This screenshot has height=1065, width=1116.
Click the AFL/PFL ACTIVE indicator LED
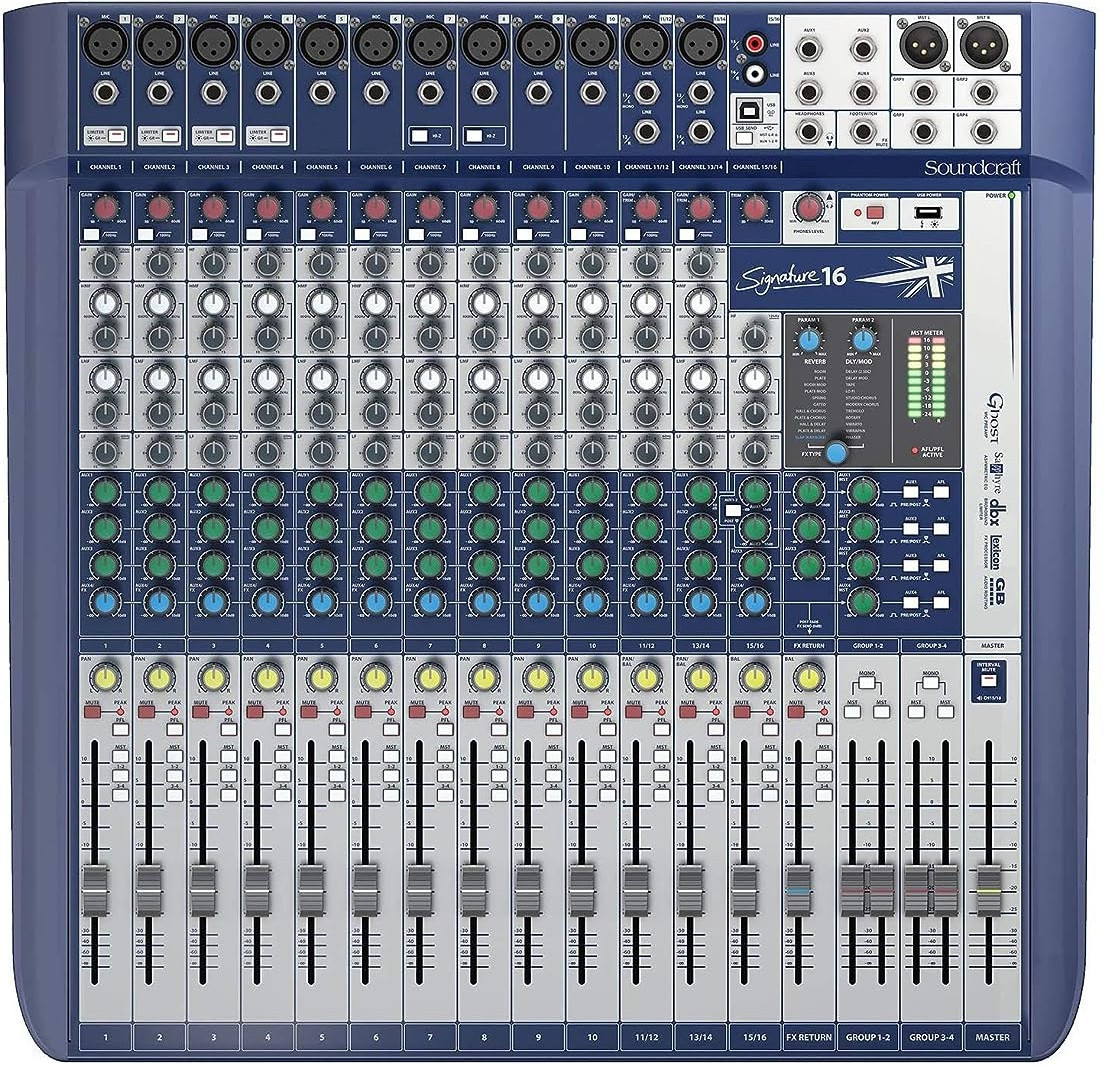(x=915, y=451)
